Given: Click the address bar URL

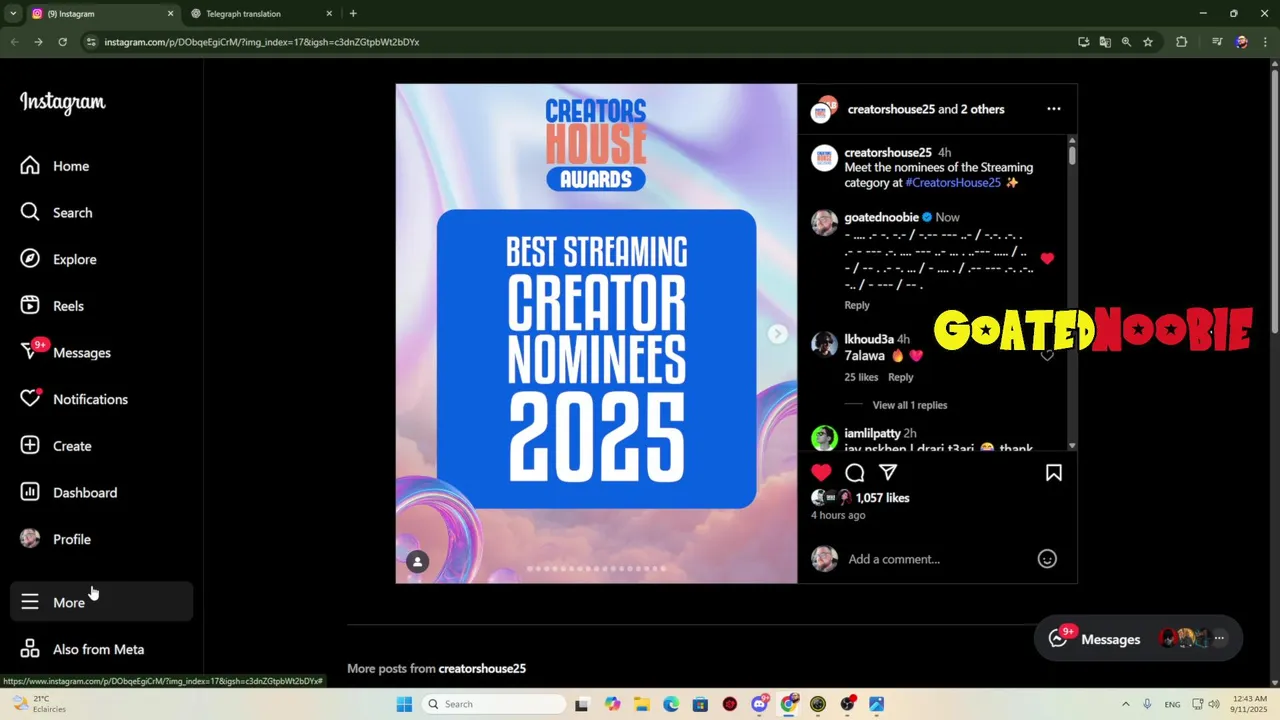Looking at the screenshot, I should [x=262, y=42].
